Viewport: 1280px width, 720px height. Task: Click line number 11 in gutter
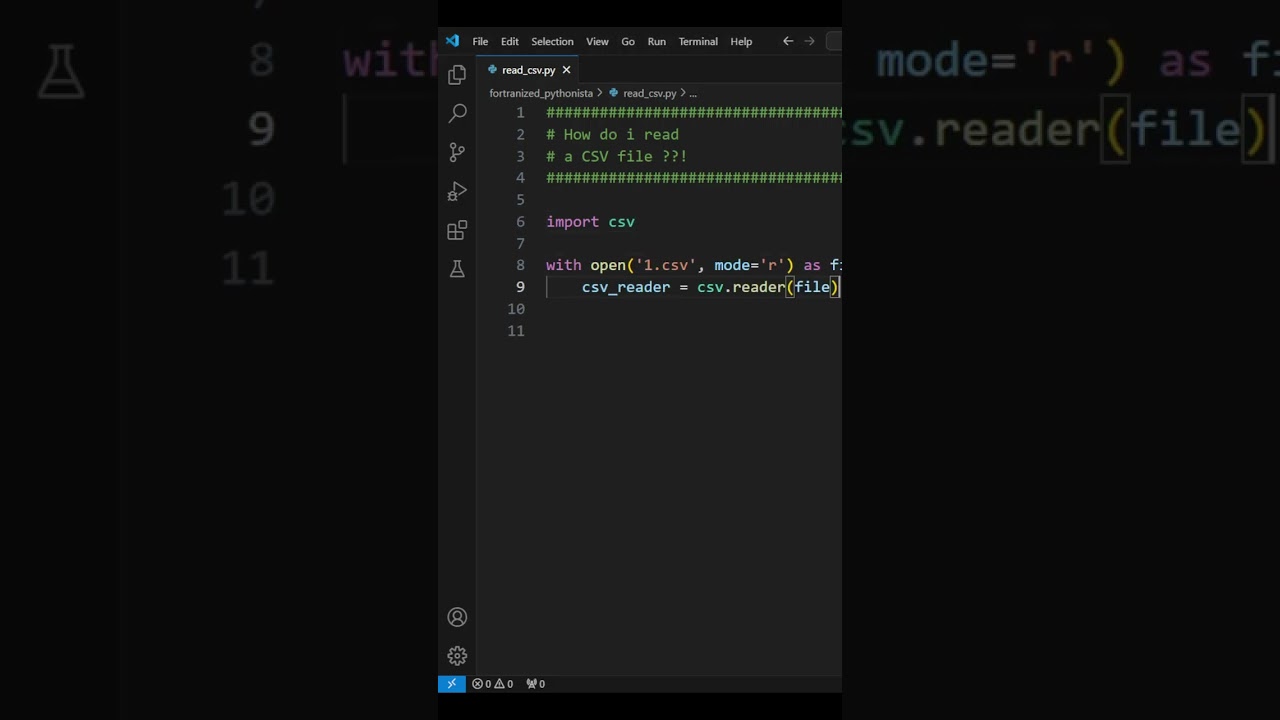coord(516,331)
